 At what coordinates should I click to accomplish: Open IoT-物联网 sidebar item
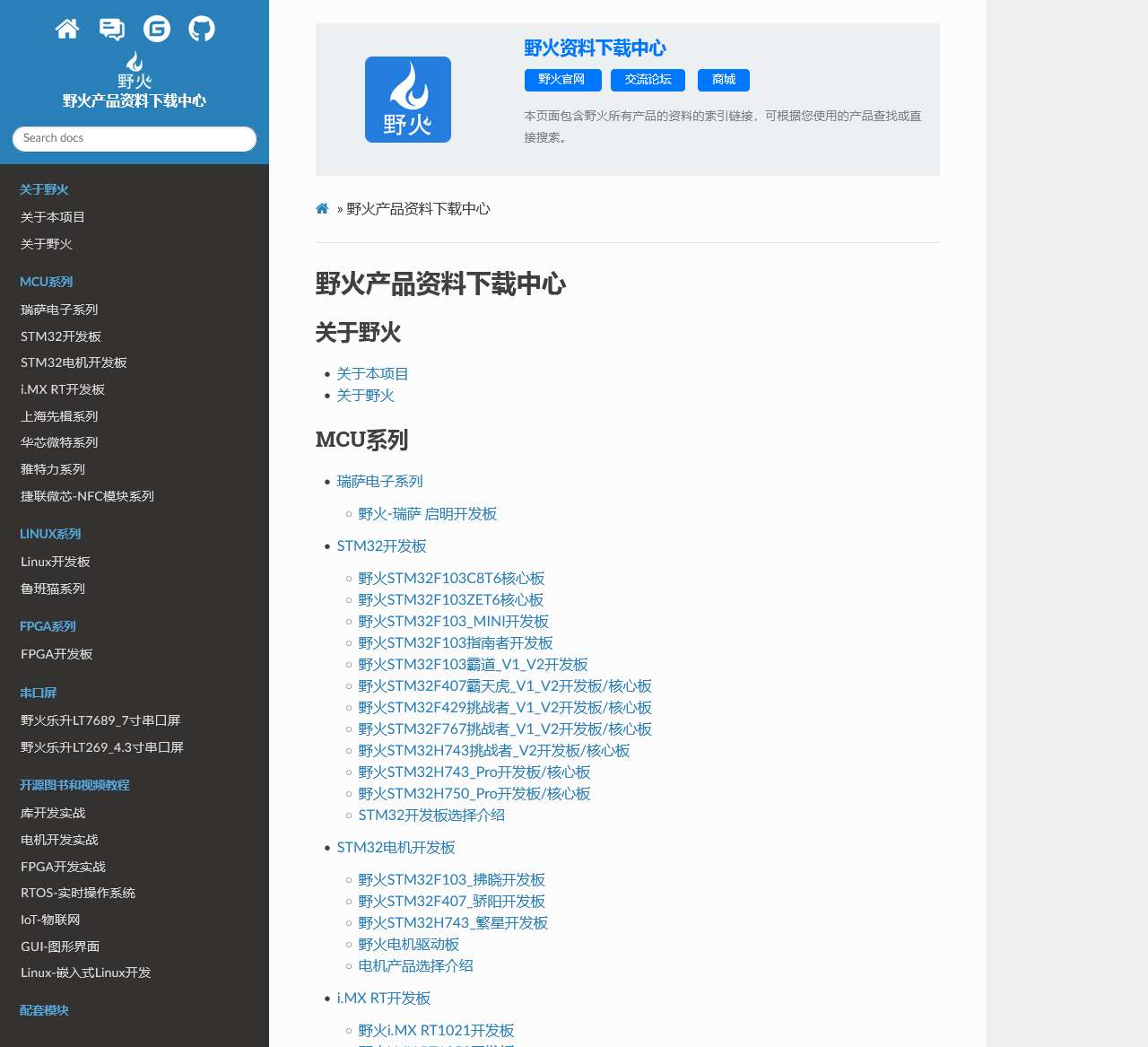[50, 920]
